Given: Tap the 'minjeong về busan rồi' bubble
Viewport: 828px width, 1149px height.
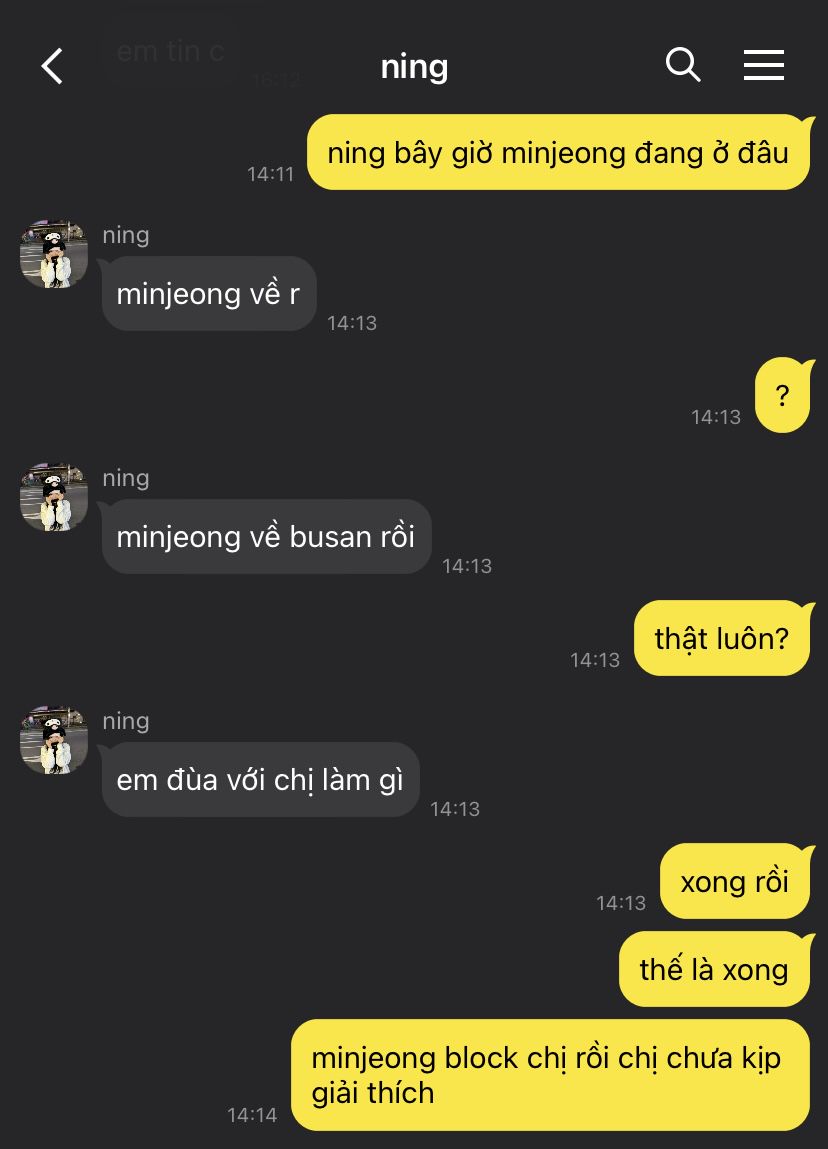Looking at the screenshot, I should click(266, 537).
